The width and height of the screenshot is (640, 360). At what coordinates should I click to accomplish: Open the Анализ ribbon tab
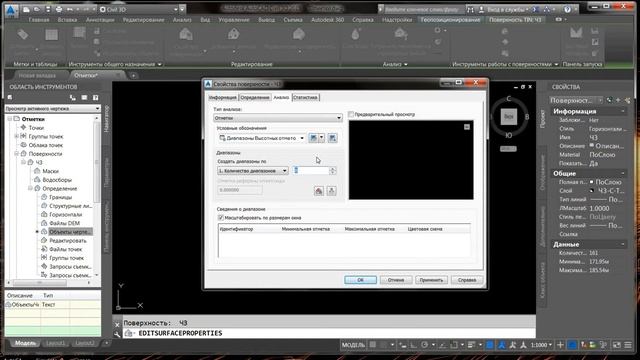pos(182,20)
